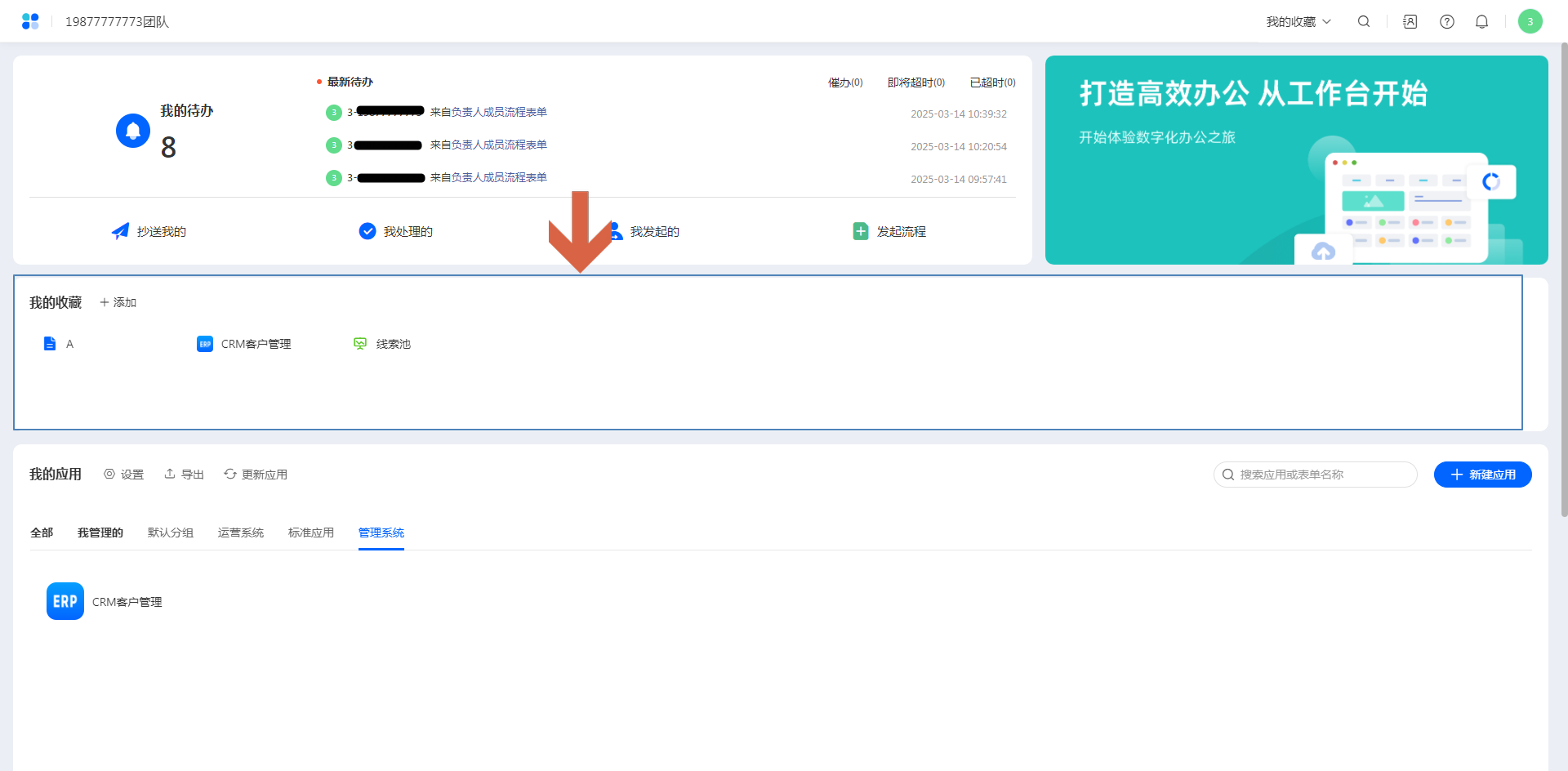Click 导出 in My Apps toolbar
Image resolution: width=1568 pixels, height=771 pixels.
pyautogui.click(x=185, y=475)
